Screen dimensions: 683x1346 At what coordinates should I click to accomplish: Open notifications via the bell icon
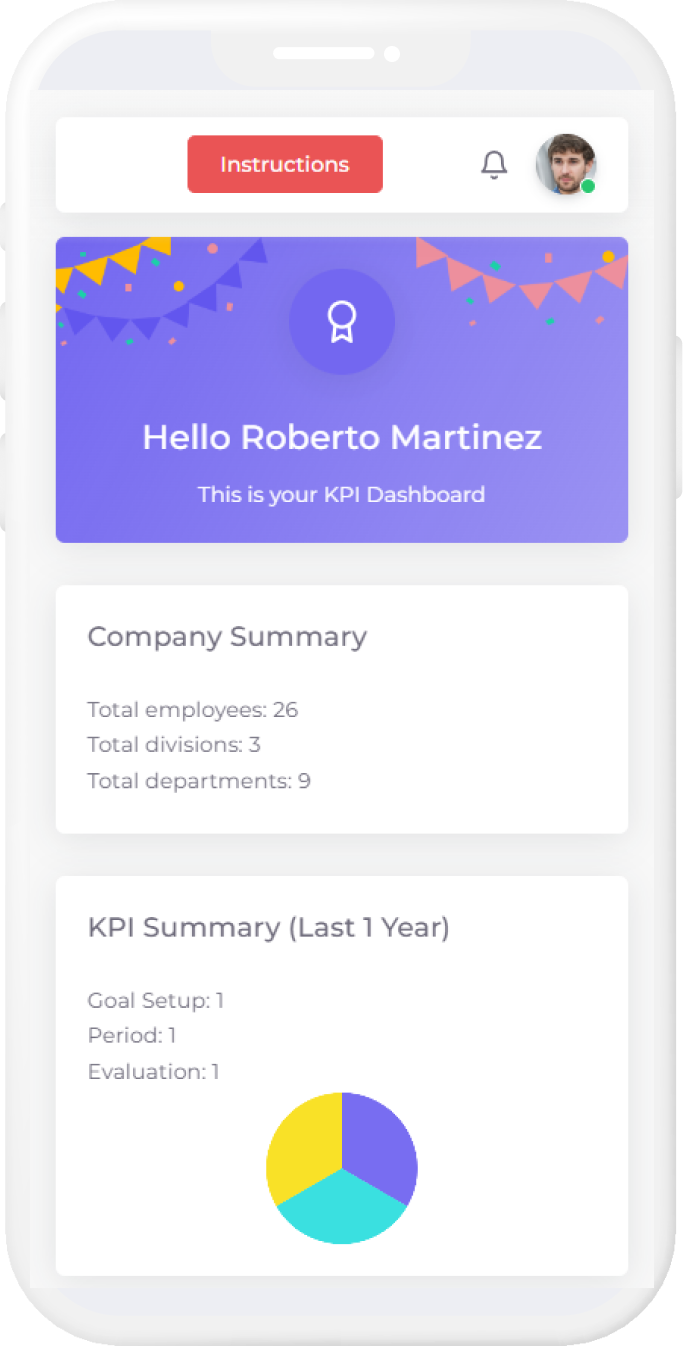tap(494, 165)
